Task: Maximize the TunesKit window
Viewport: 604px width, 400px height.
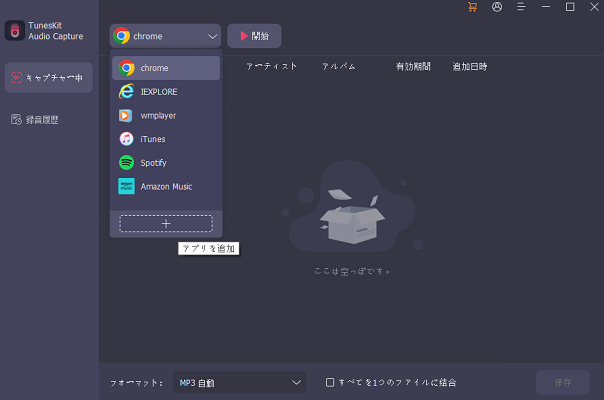Action: pos(570,7)
